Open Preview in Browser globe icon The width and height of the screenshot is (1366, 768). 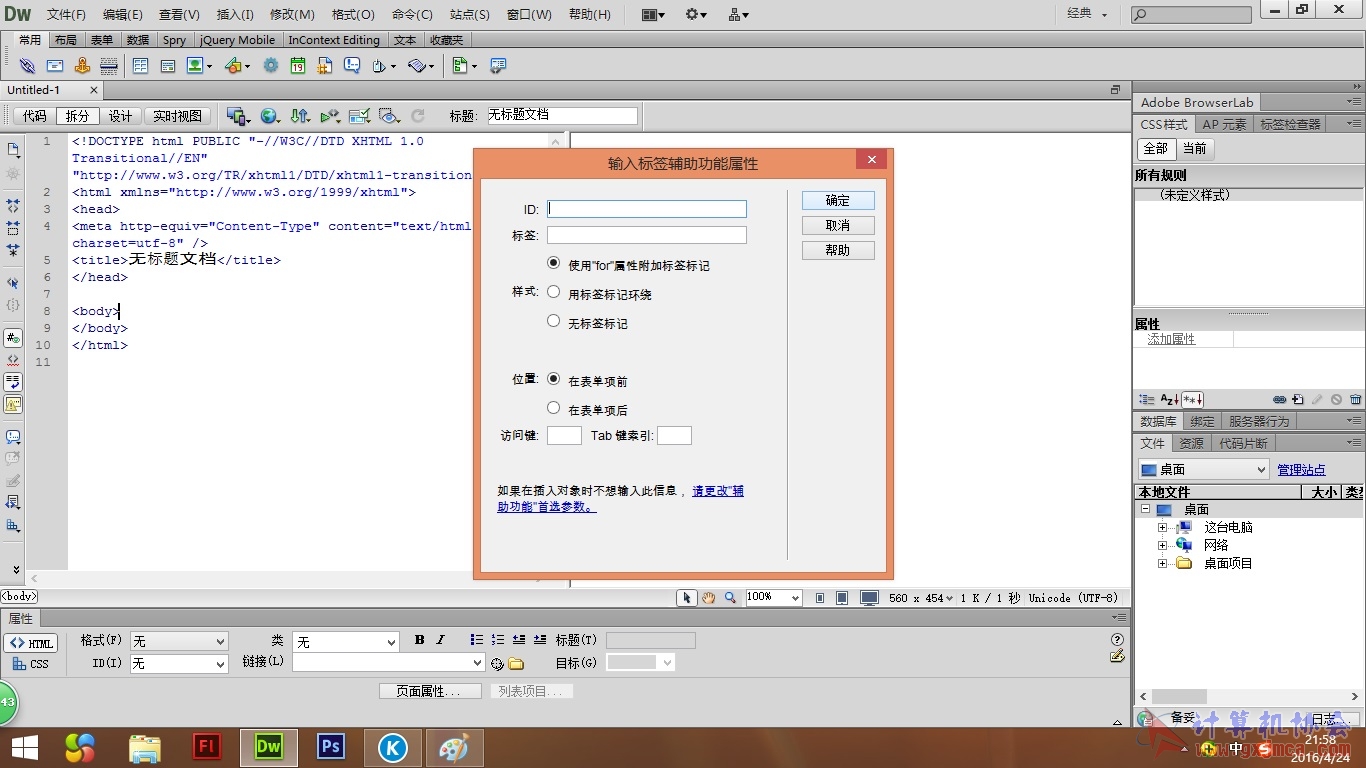(x=269, y=116)
